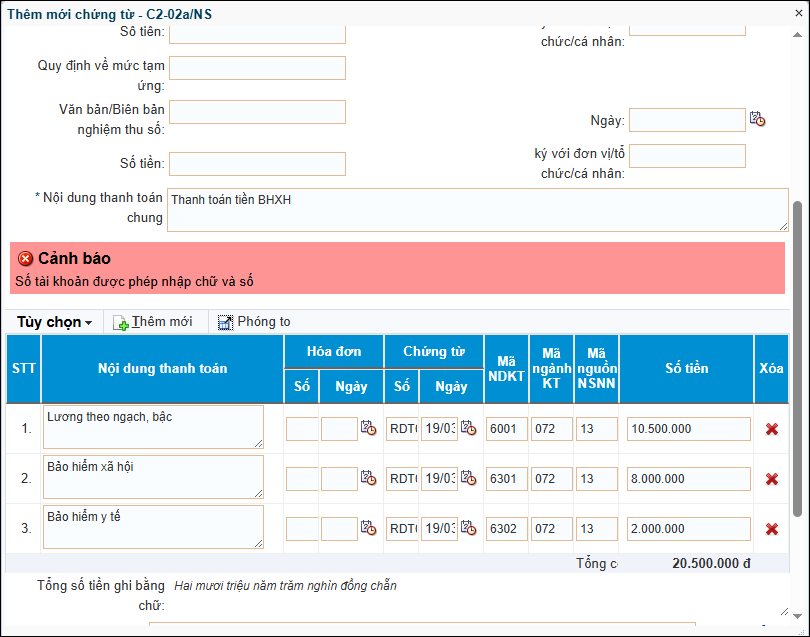Image resolution: width=810 pixels, height=637 pixels.
Task: Click the Phóng to enlarge button
Action: point(254,322)
